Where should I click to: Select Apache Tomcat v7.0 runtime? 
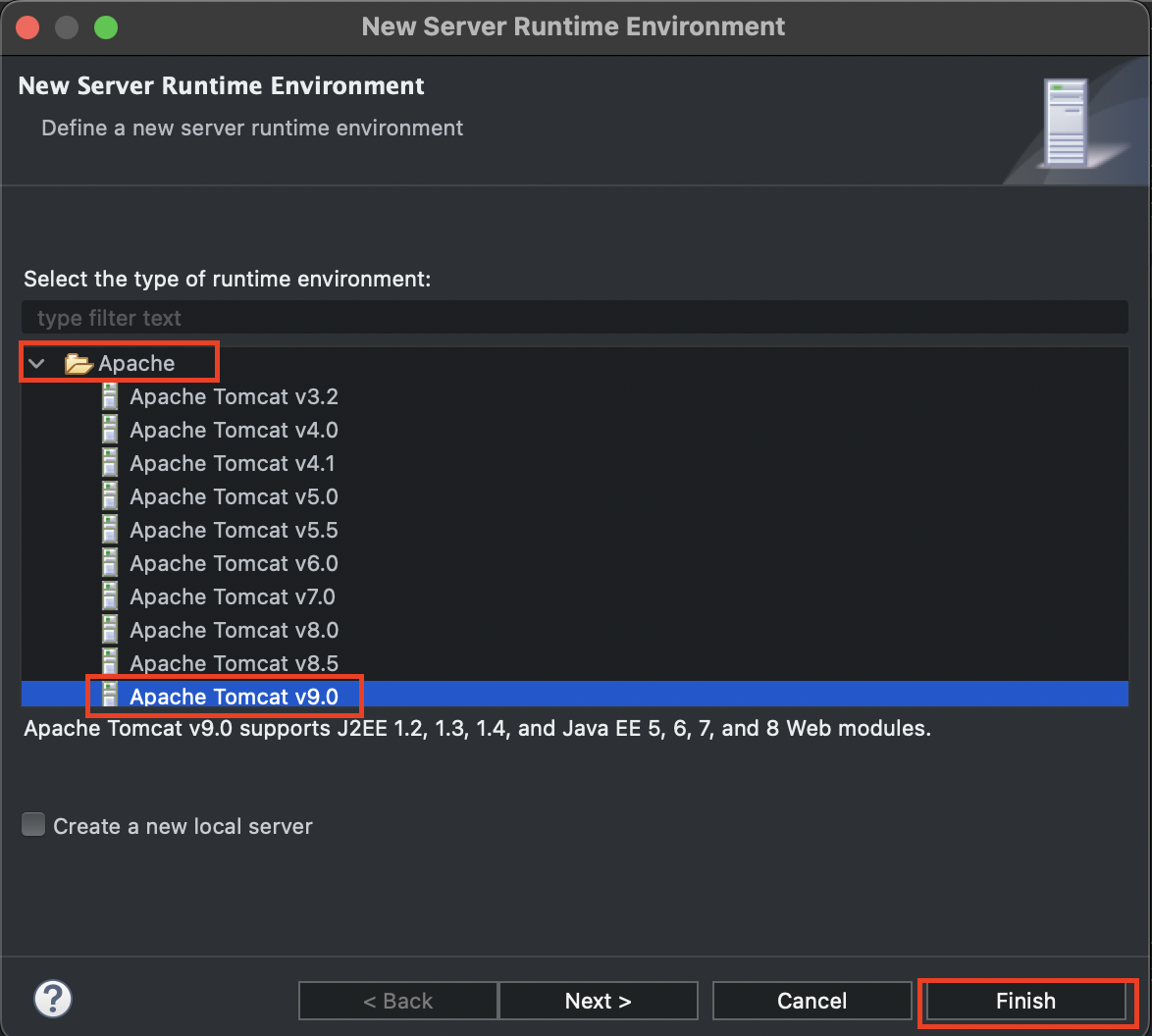(x=233, y=596)
